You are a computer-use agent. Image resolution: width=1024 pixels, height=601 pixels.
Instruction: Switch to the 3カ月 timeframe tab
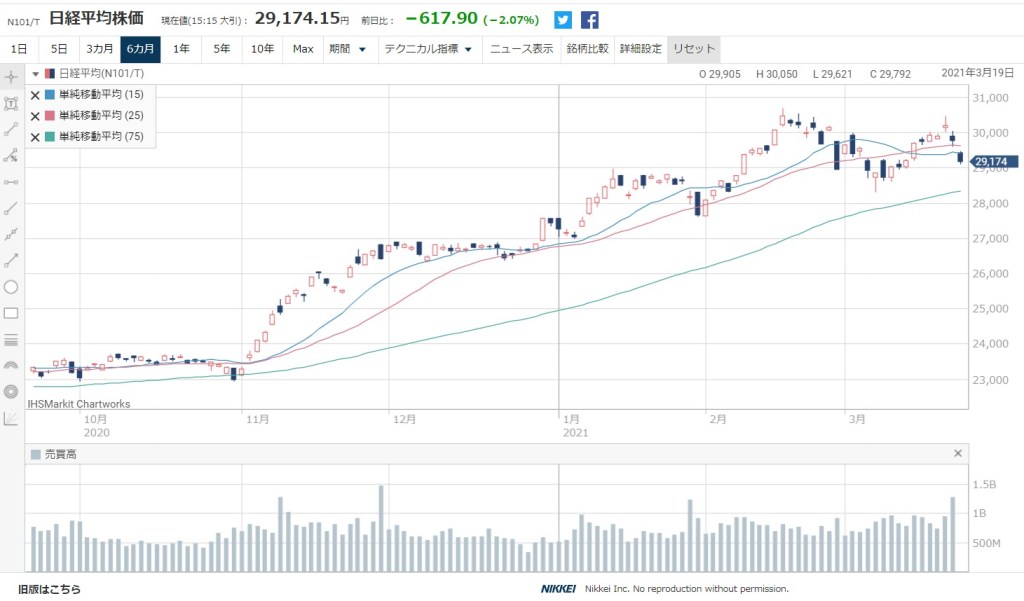coord(98,49)
